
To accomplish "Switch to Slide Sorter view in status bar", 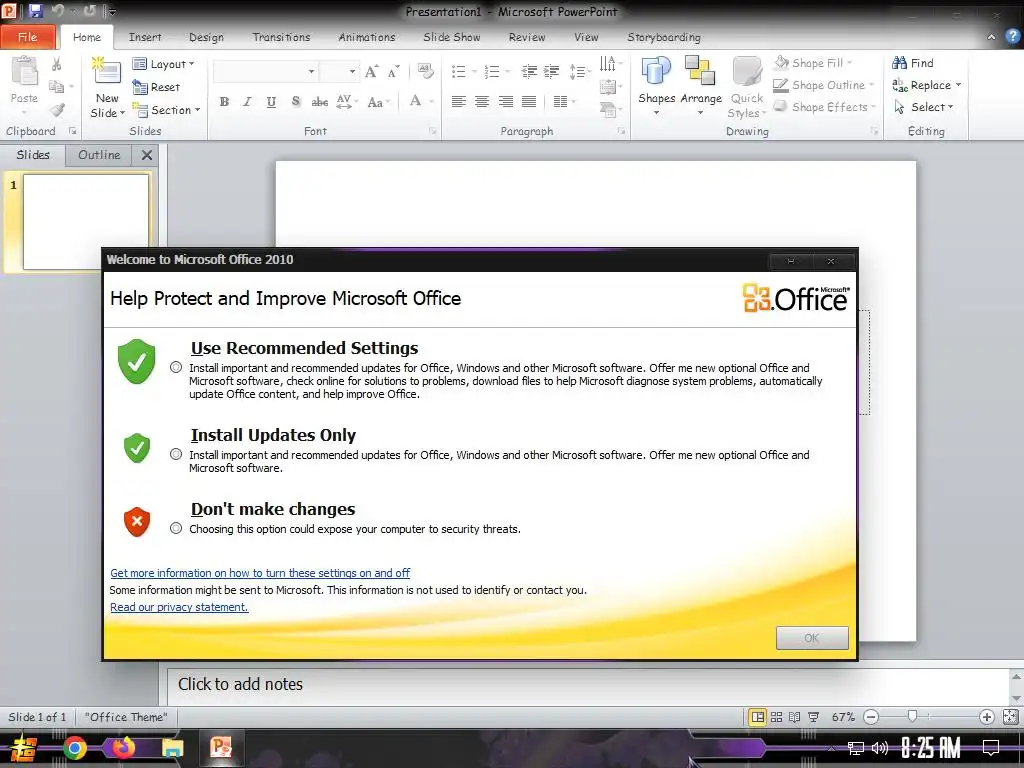I will tap(776, 717).
